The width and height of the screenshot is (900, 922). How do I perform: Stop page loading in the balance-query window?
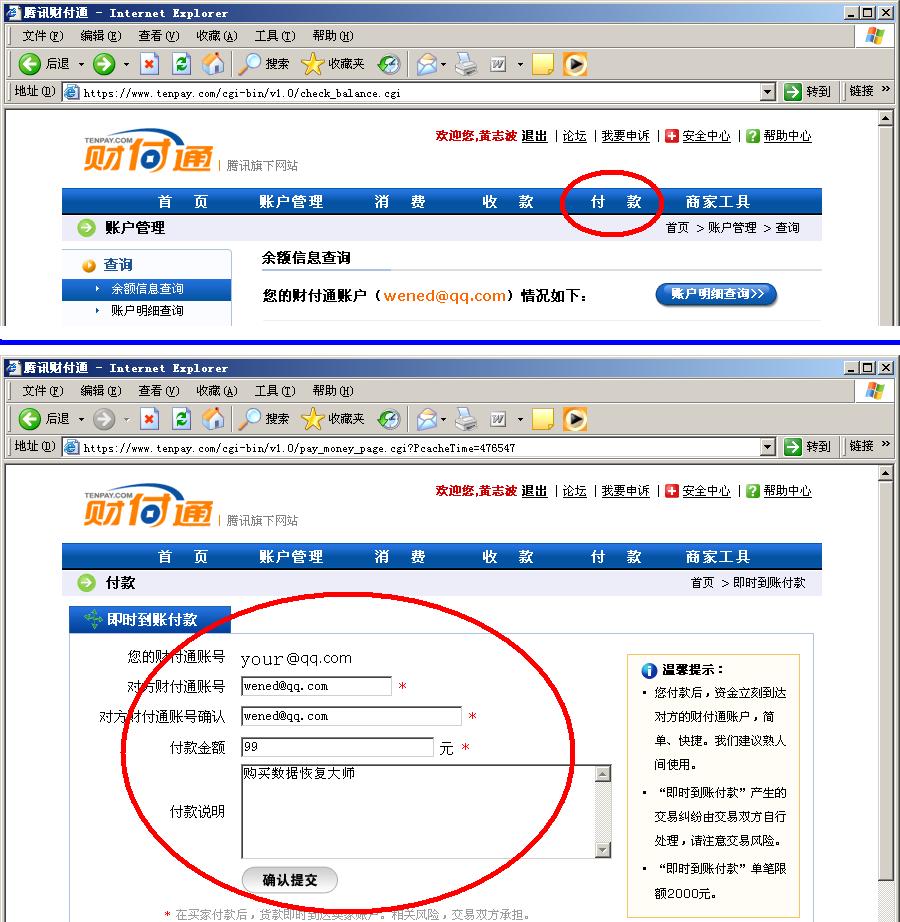149,64
